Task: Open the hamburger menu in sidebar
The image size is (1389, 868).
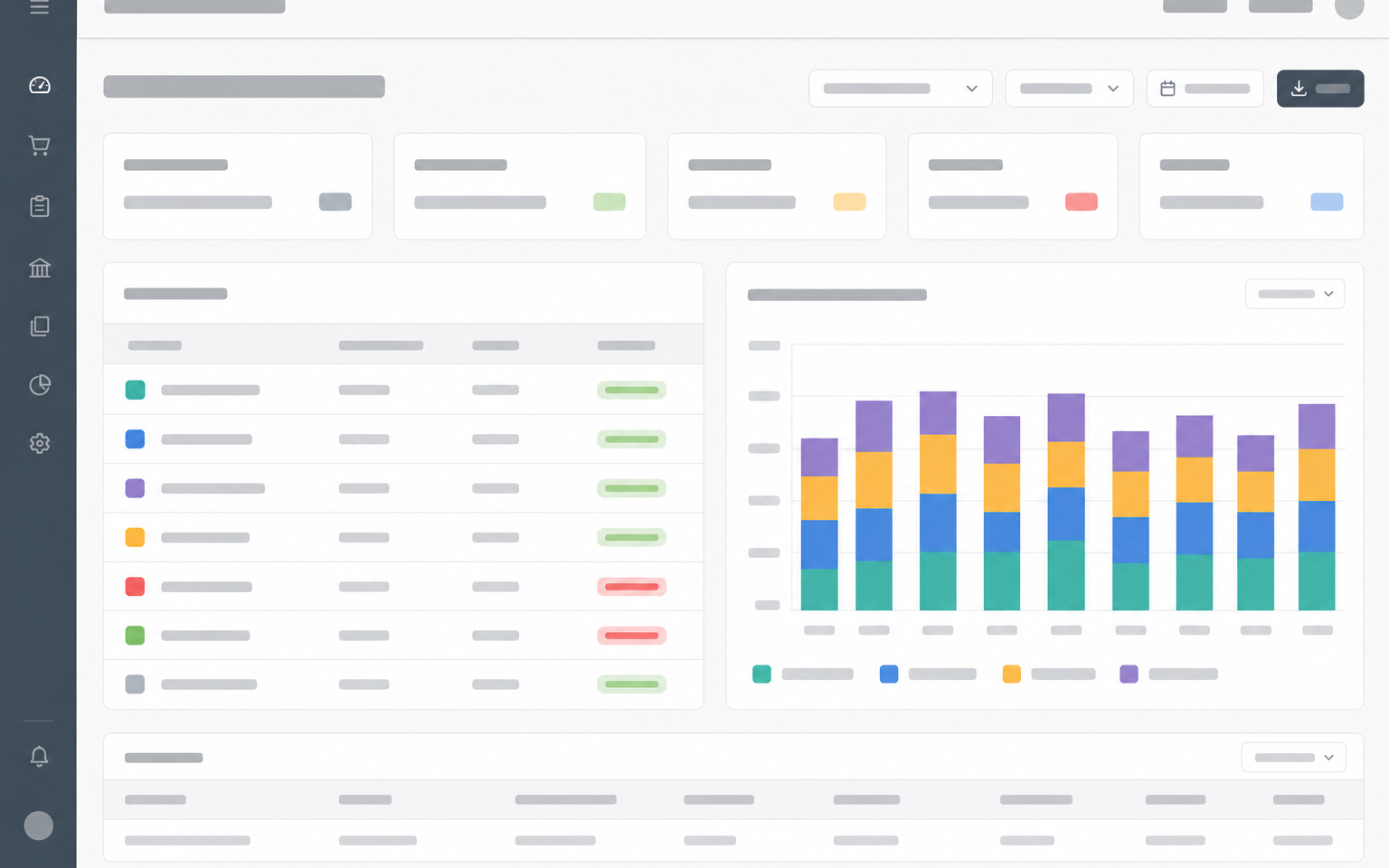Action: pyautogui.click(x=39, y=7)
